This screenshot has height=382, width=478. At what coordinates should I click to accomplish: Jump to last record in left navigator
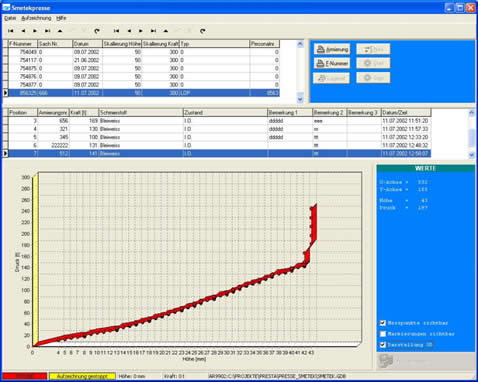click(x=48, y=31)
